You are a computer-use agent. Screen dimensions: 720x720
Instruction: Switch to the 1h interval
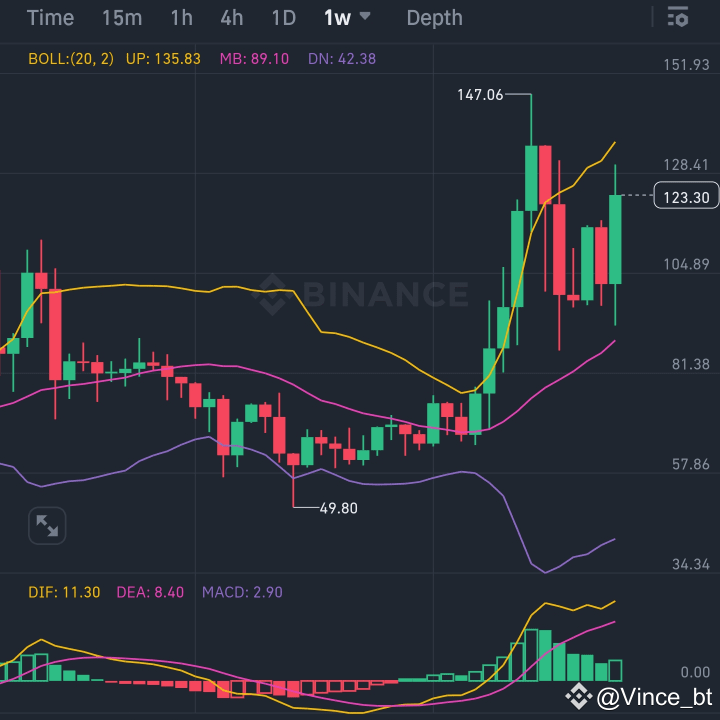click(182, 18)
